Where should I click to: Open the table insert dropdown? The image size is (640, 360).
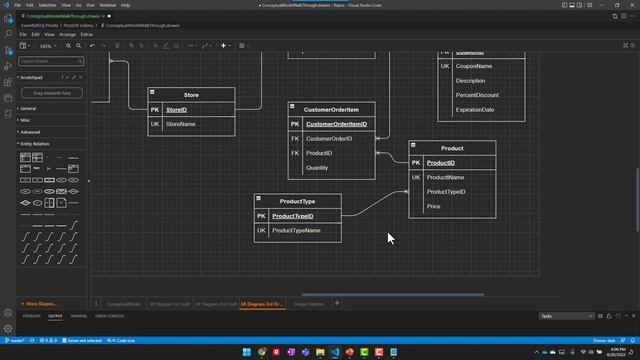(244, 46)
